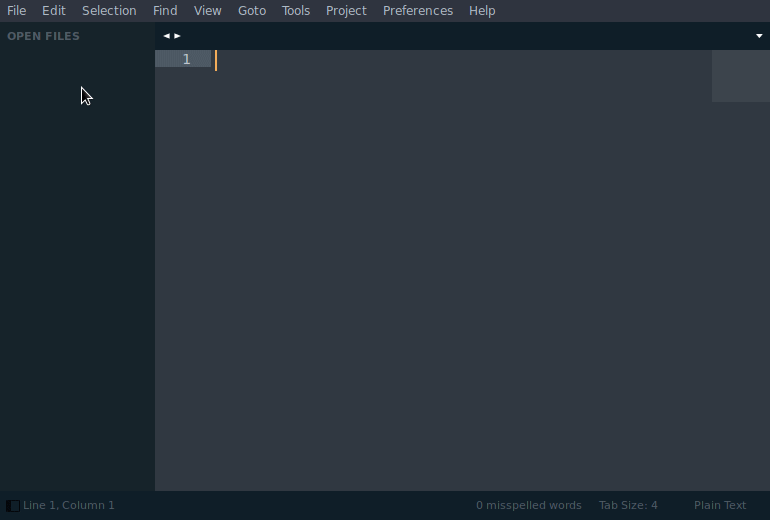Click the 0 misspelled words indicator
The image size is (770, 520).
click(x=528, y=506)
